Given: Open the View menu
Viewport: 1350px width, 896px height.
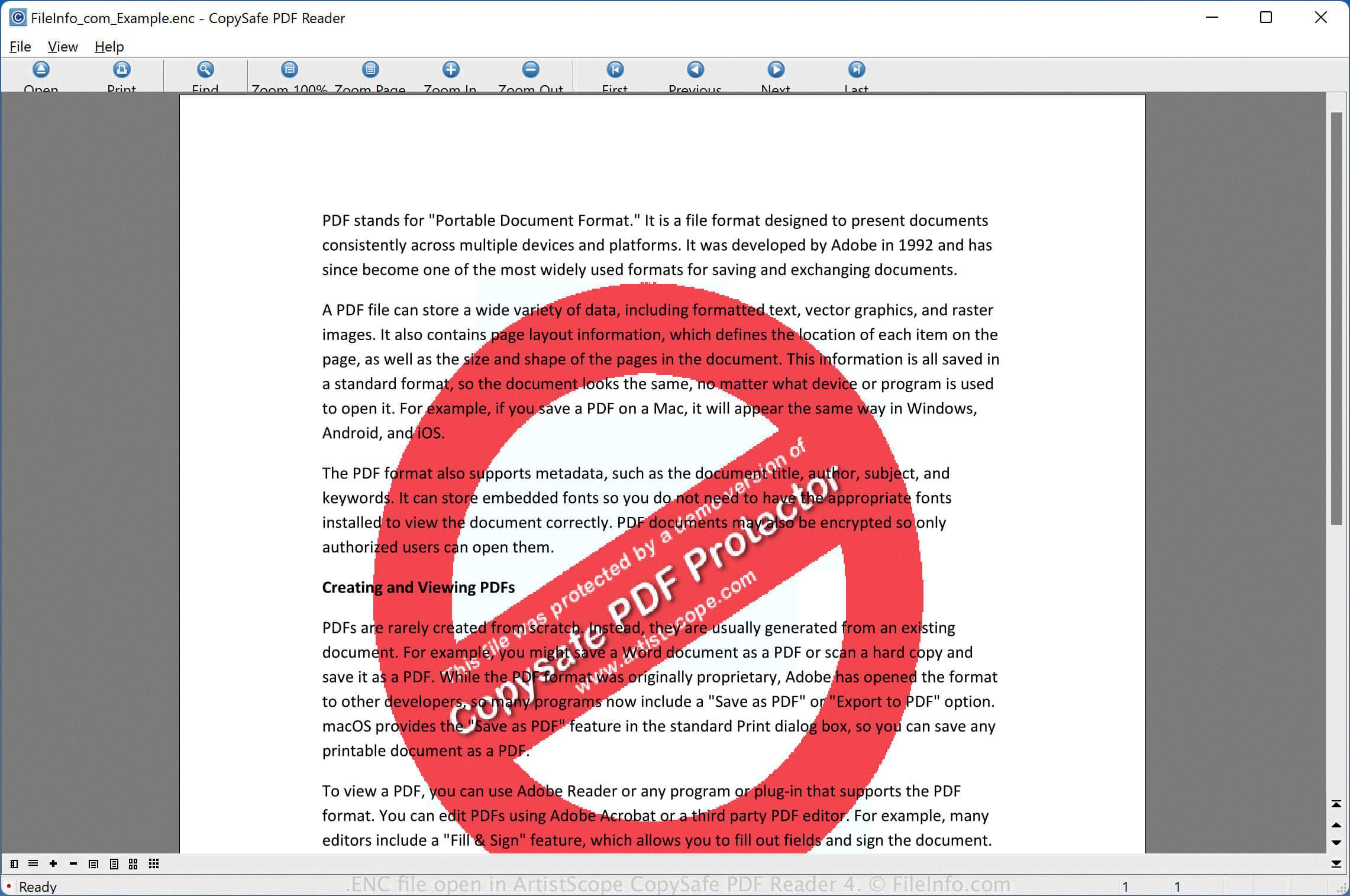Looking at the screenshot, I should coord(63,47).
